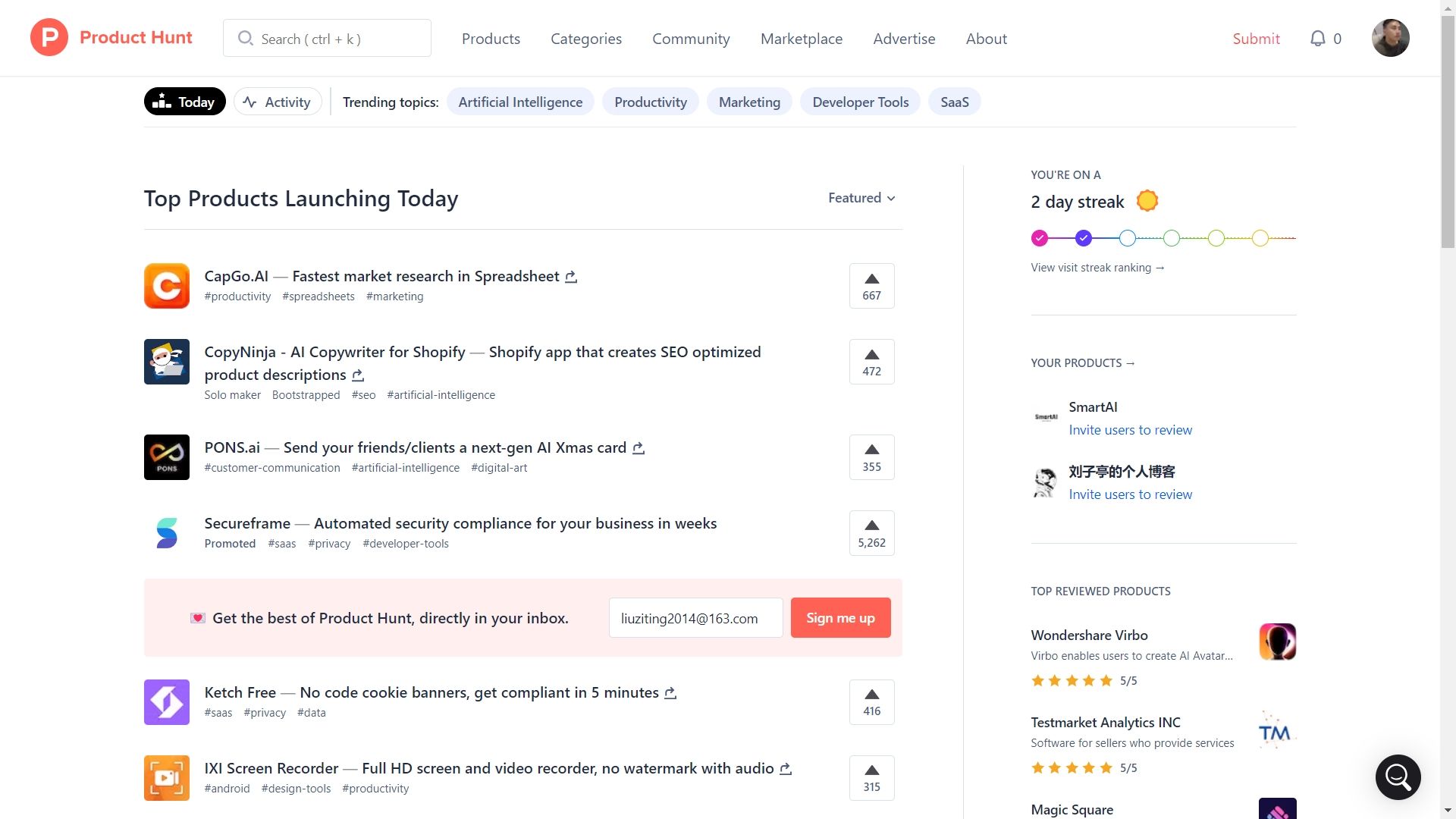Upvote Ketch Free with 416 votes
This screenshot has height=819, width=1456.
tap(872, 702)
